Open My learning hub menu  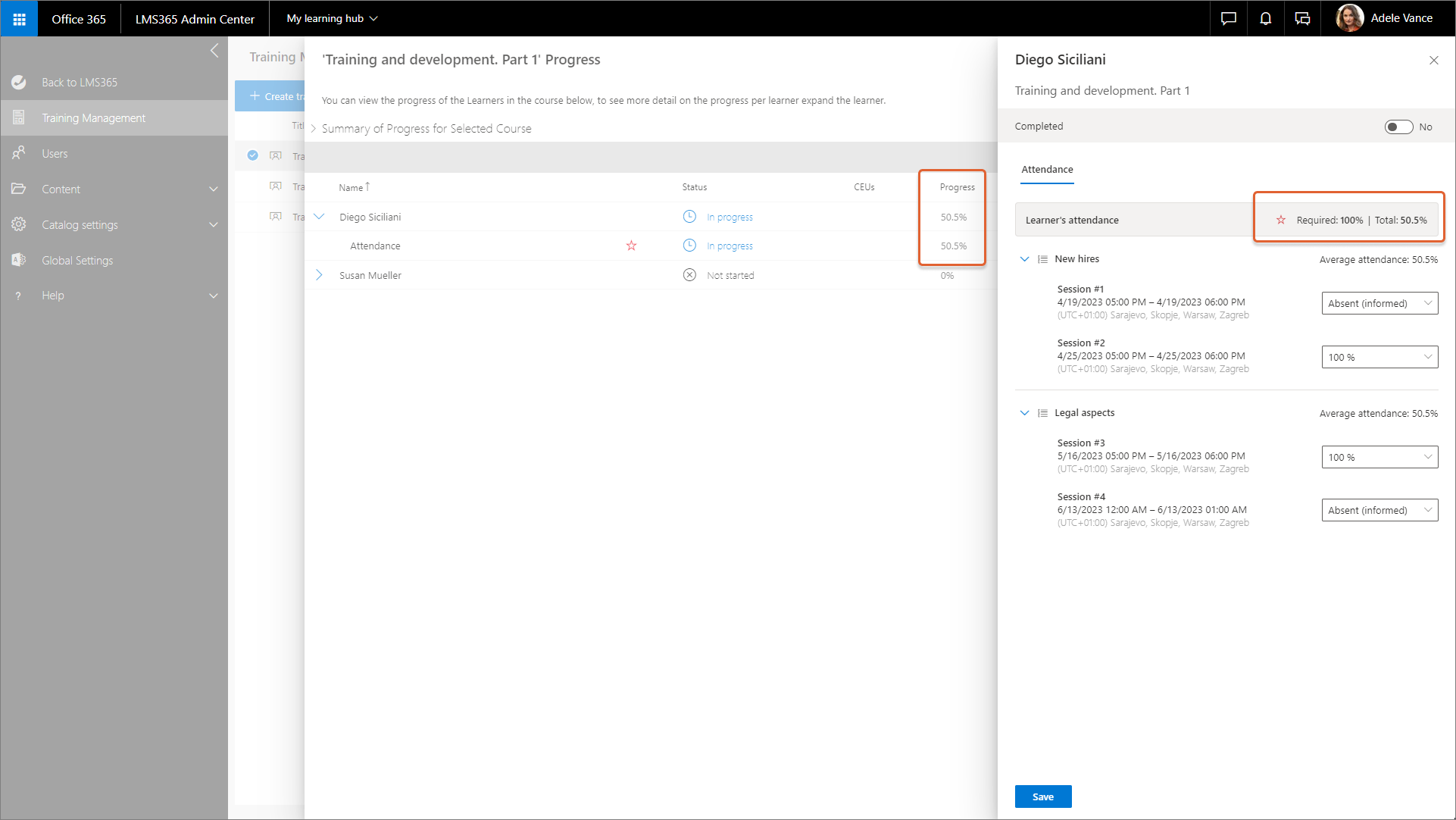point(332,18)
